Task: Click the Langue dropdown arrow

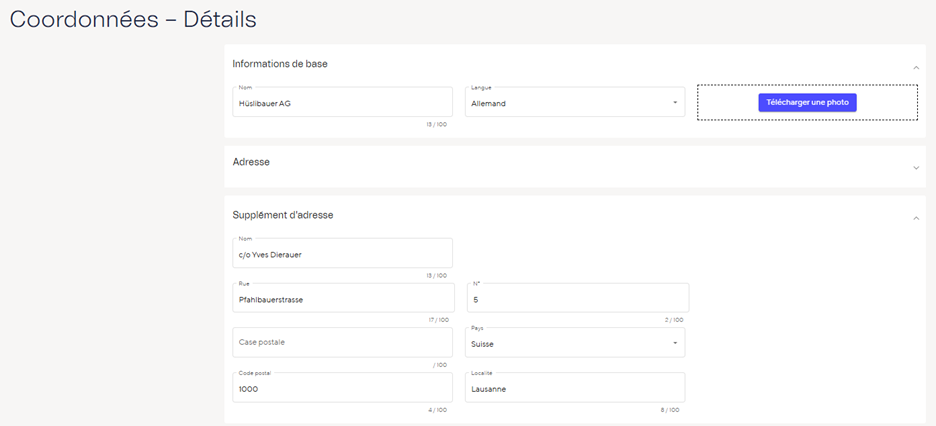Action: [674, 102]
